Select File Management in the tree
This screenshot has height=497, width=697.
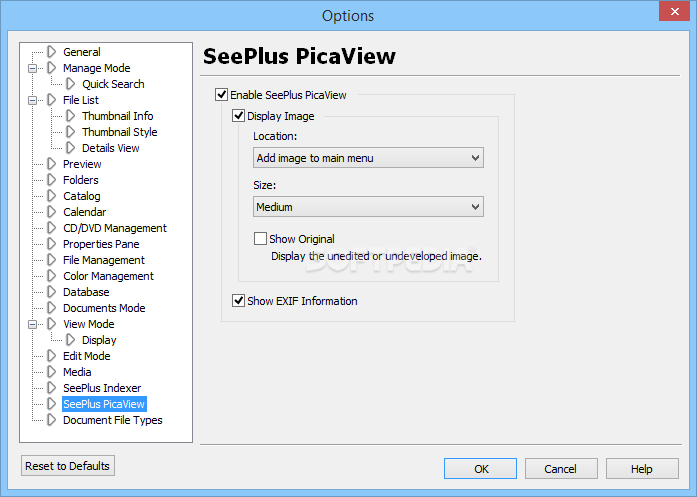[104, 260]
